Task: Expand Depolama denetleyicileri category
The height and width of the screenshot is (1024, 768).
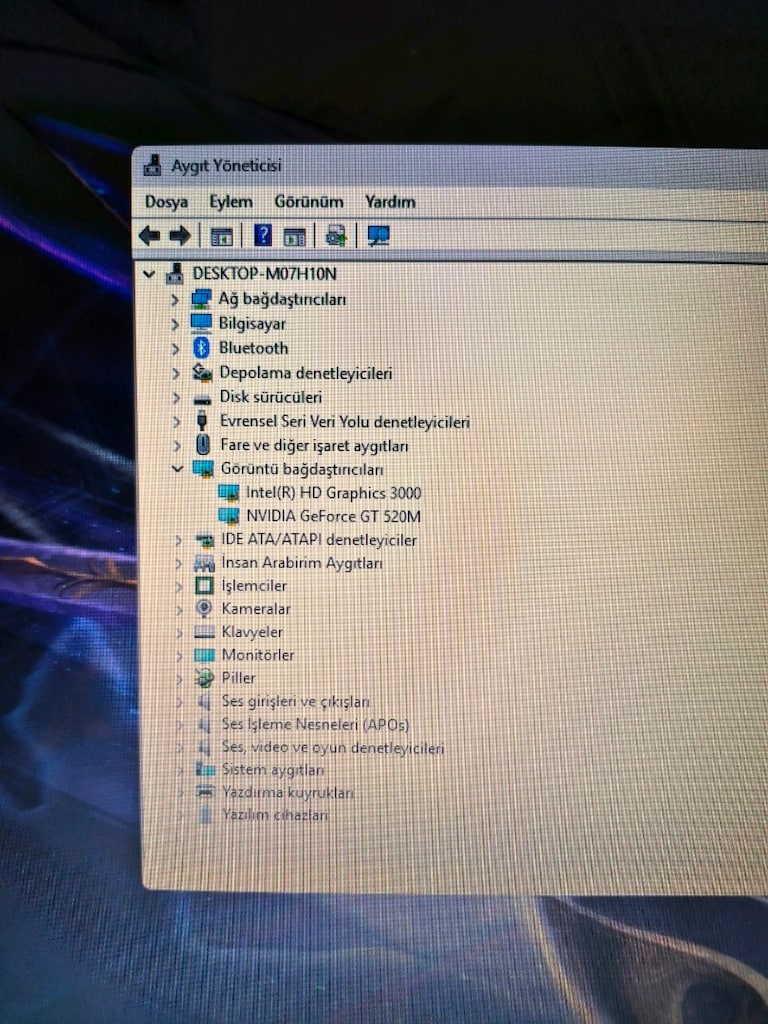Action: [x=175, y=374]
